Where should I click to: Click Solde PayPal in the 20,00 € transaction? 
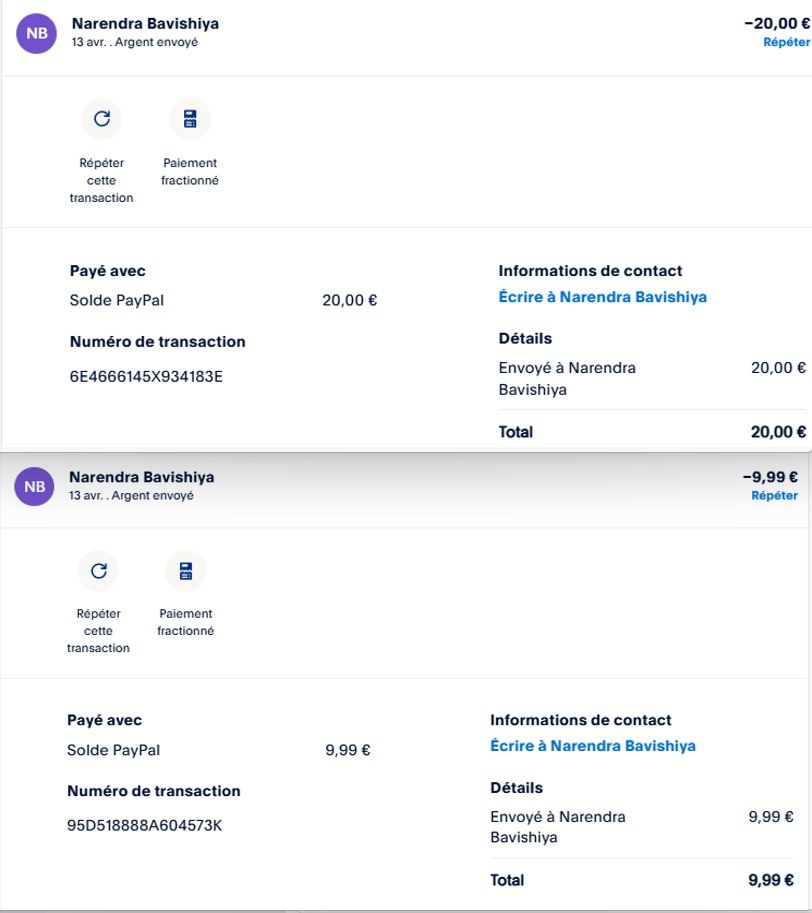coord(117,300)
